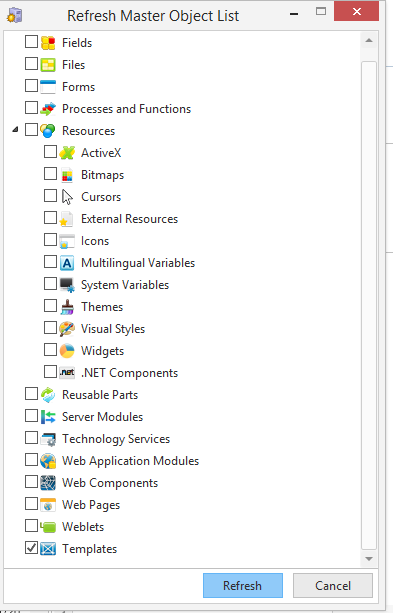
Task: Click the .NET Components icon
Action: (x=67, y=373)
